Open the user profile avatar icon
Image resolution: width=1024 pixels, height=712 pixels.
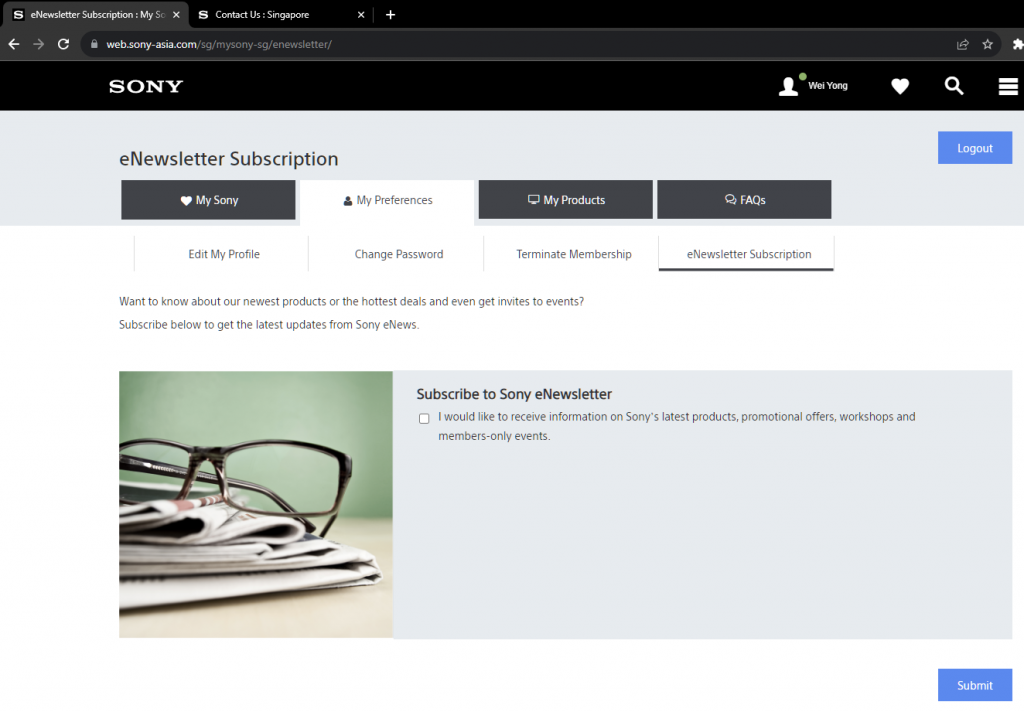point(789,86)
